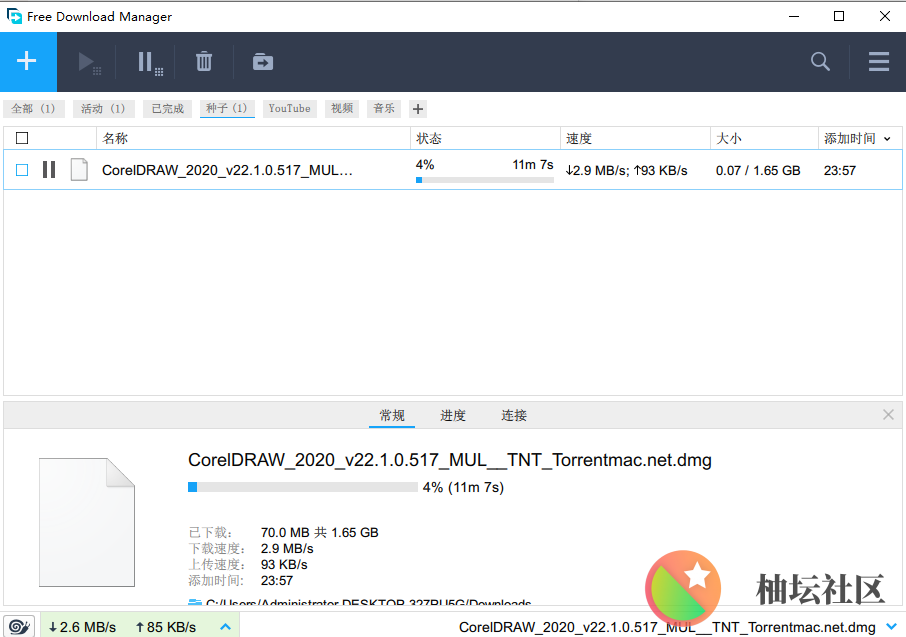Open the move-to-folder toolbar icon
The image size is (906, 637).
point(263,61)
